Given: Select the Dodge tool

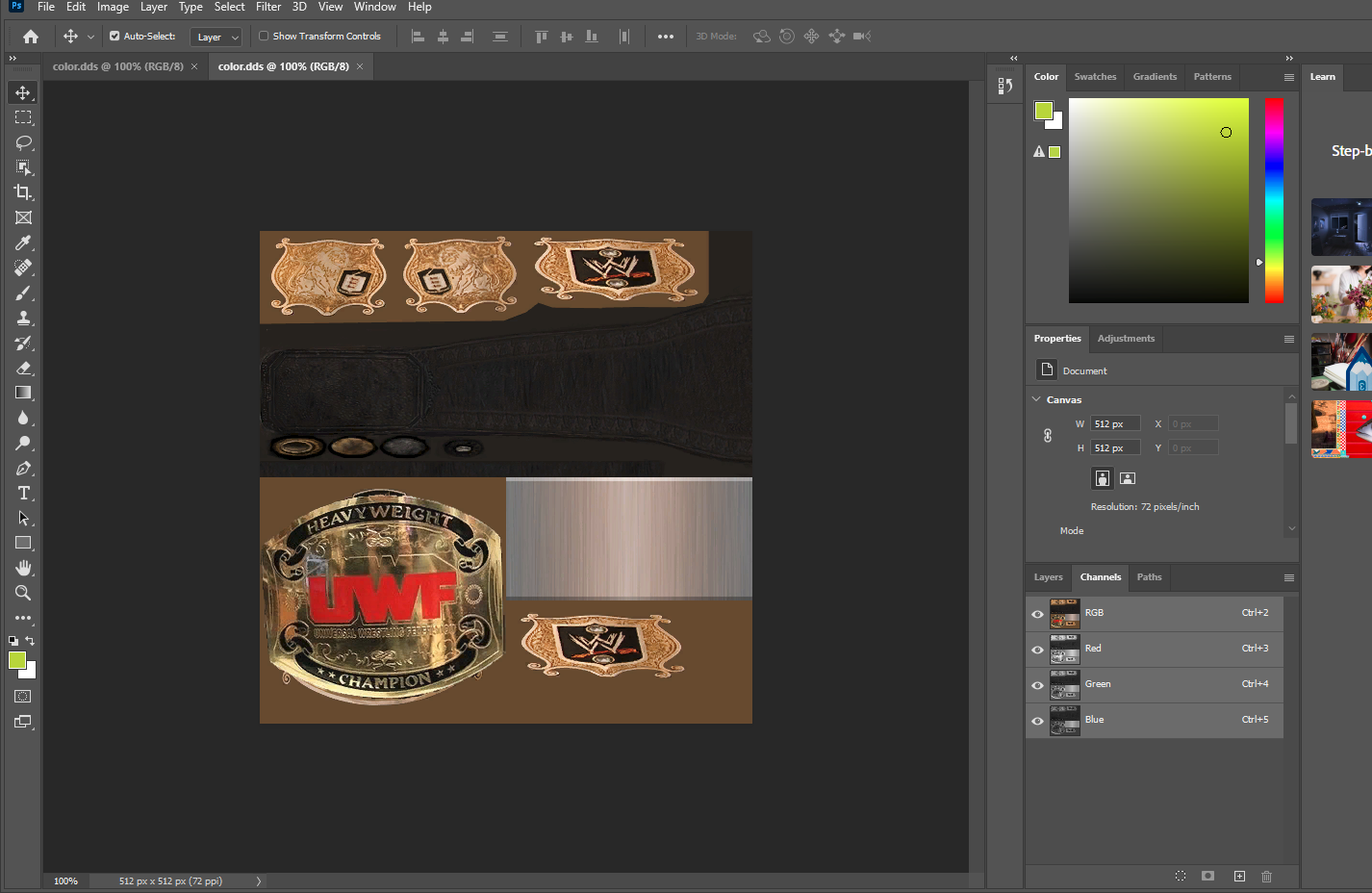Looking at the screenshot, I should point(23,443).
